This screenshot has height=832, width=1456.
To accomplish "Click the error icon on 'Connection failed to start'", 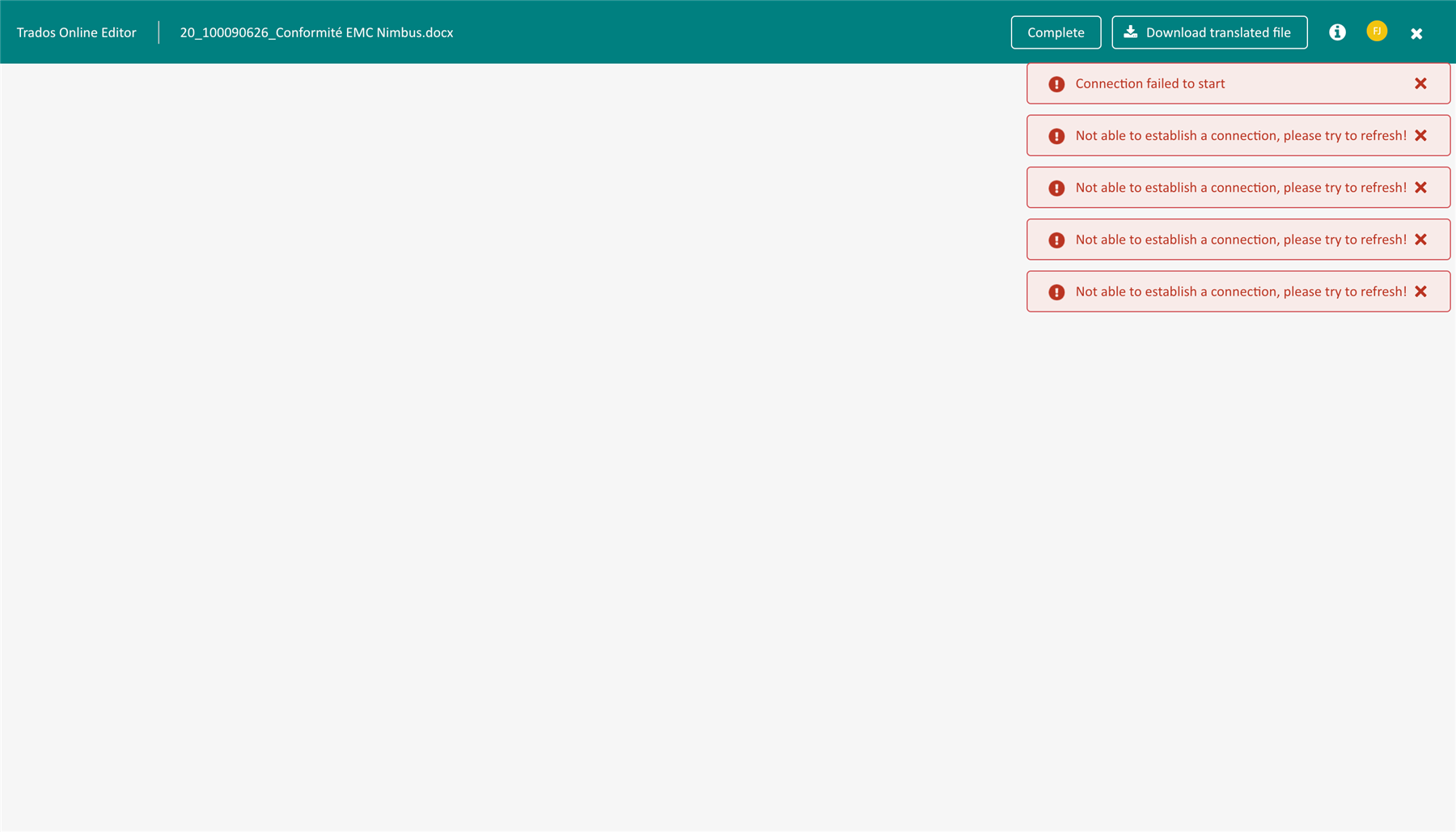I will point(1056,83).
